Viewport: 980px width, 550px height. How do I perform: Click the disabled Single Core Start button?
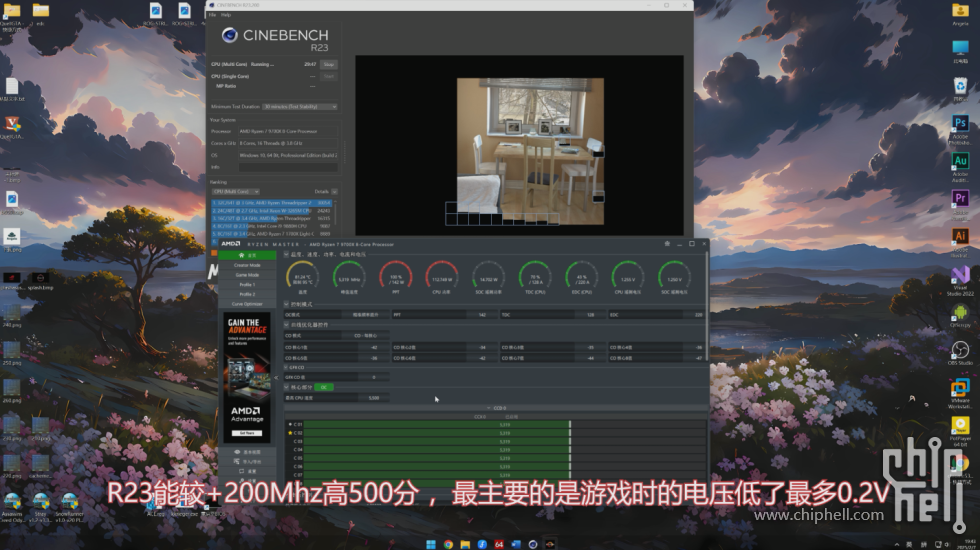[329, 76]
